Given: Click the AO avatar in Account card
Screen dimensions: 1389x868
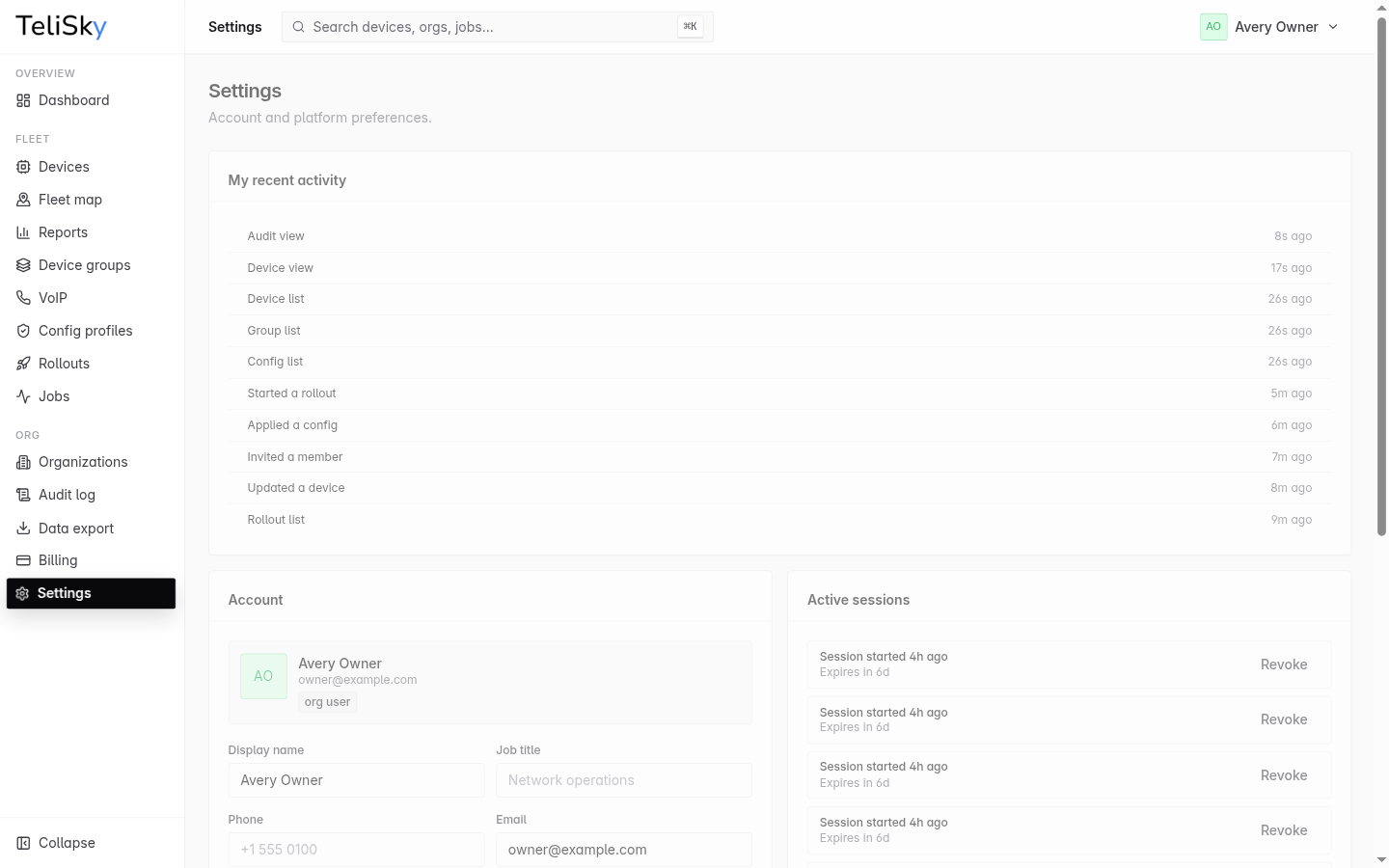Looking at the screenshot, I should coord(263,676).
